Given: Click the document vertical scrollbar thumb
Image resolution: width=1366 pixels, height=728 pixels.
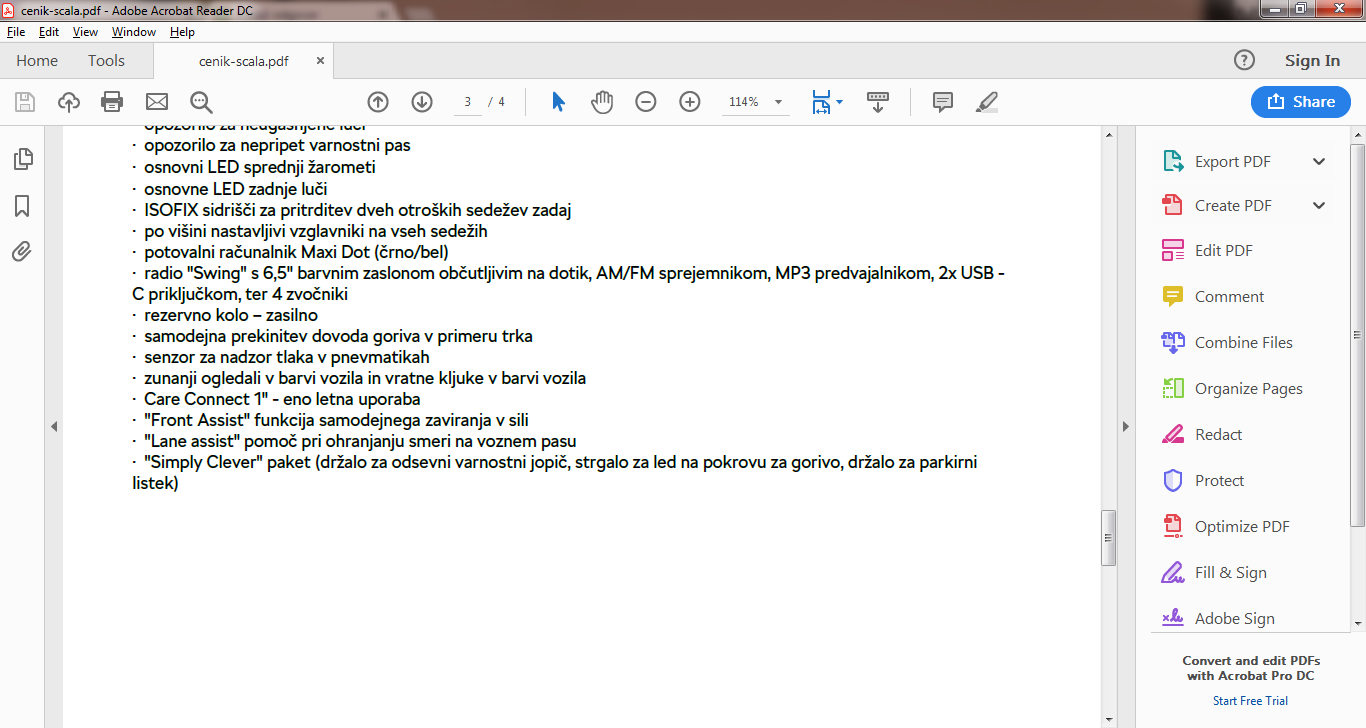Looking at the screenshot, I should pos(1107,539).
